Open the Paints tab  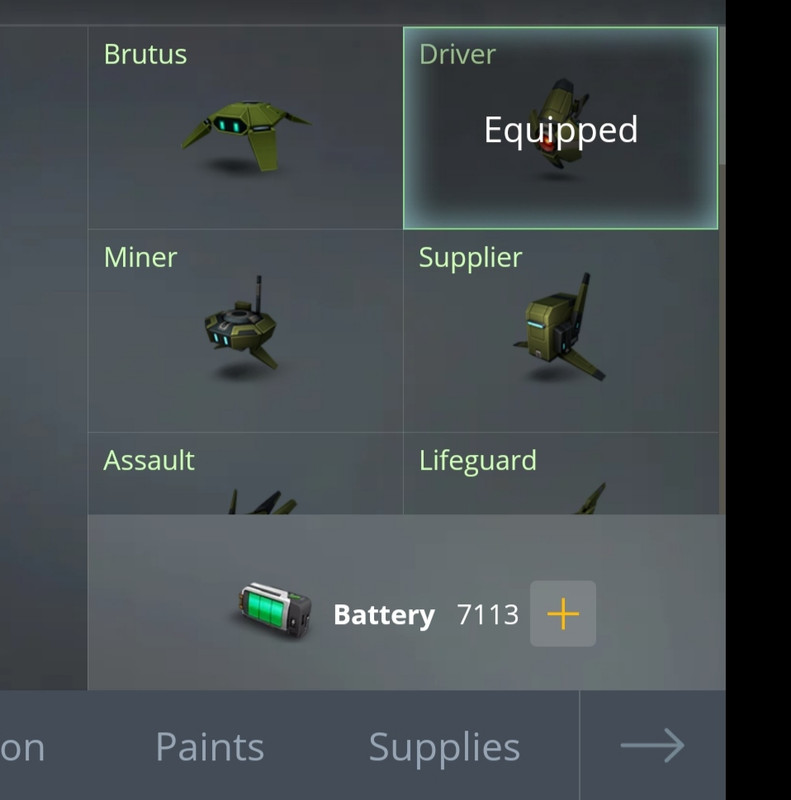[x=210, y=747]
